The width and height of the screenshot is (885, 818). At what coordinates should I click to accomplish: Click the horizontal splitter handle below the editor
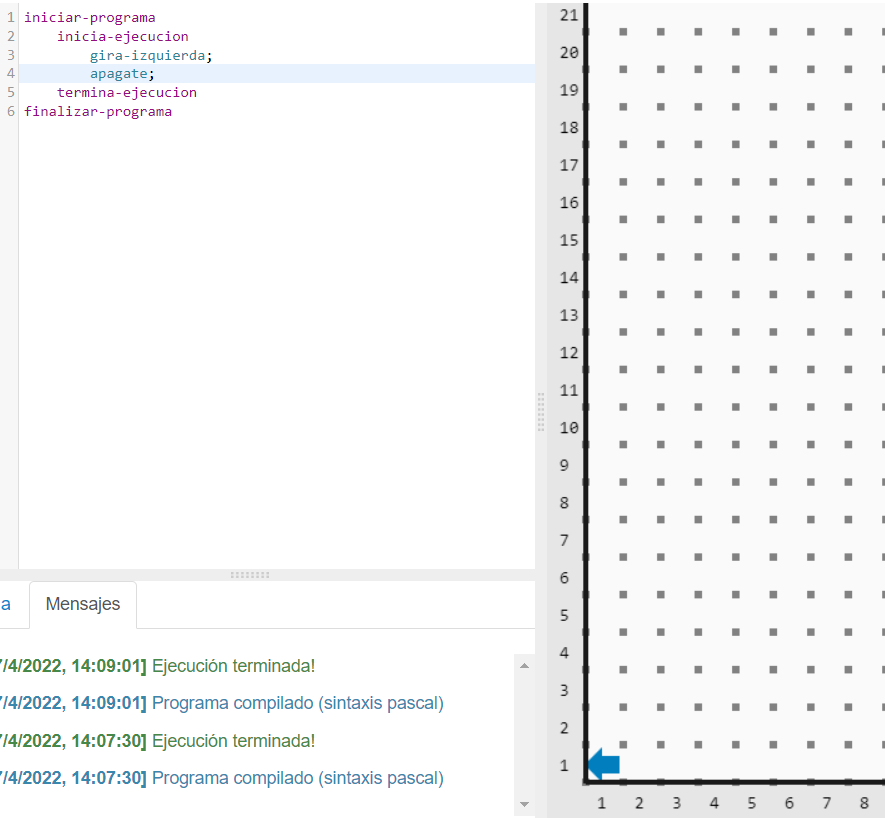(249, 575)
